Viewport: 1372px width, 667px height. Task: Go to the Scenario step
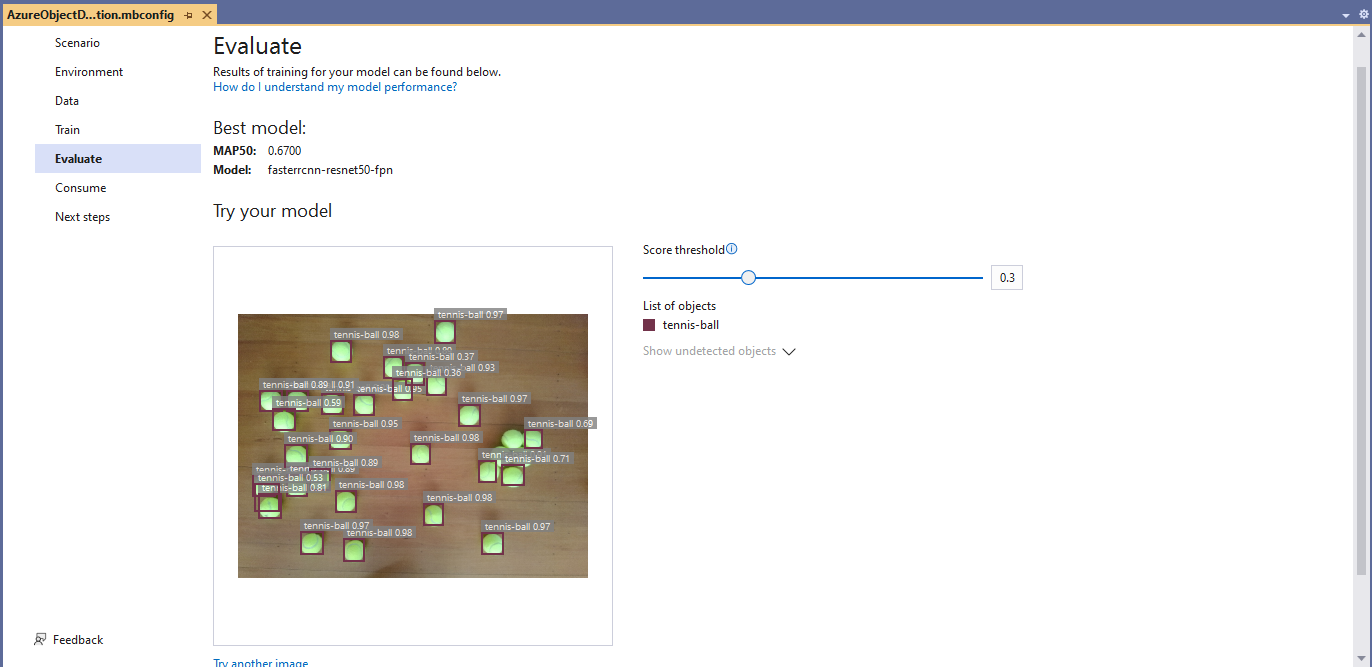(x=77, y=43)
